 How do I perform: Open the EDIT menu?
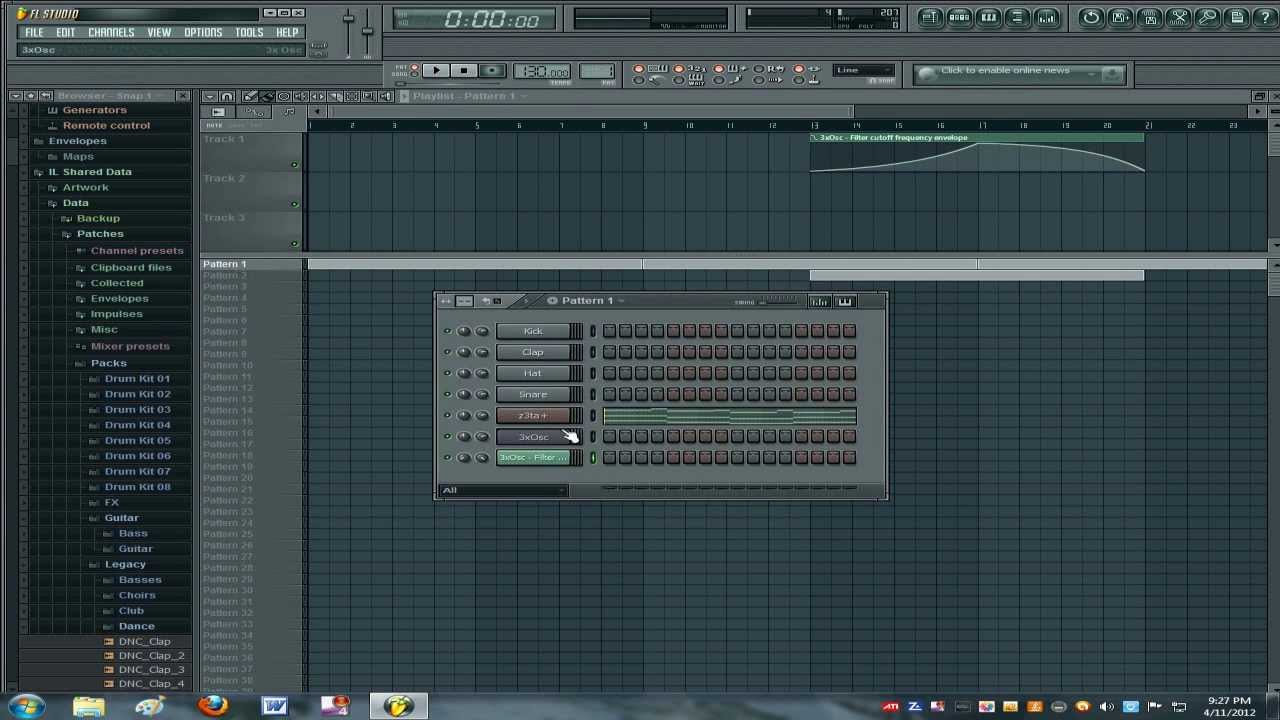65,32
